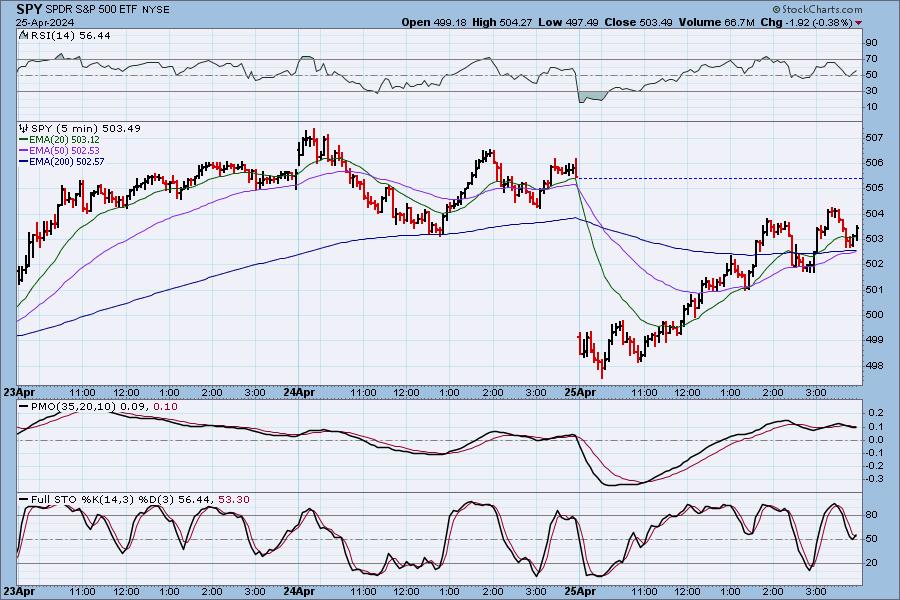
Task: Click the 24Apr date below the stochastic panel
Action: pos(299,591)
